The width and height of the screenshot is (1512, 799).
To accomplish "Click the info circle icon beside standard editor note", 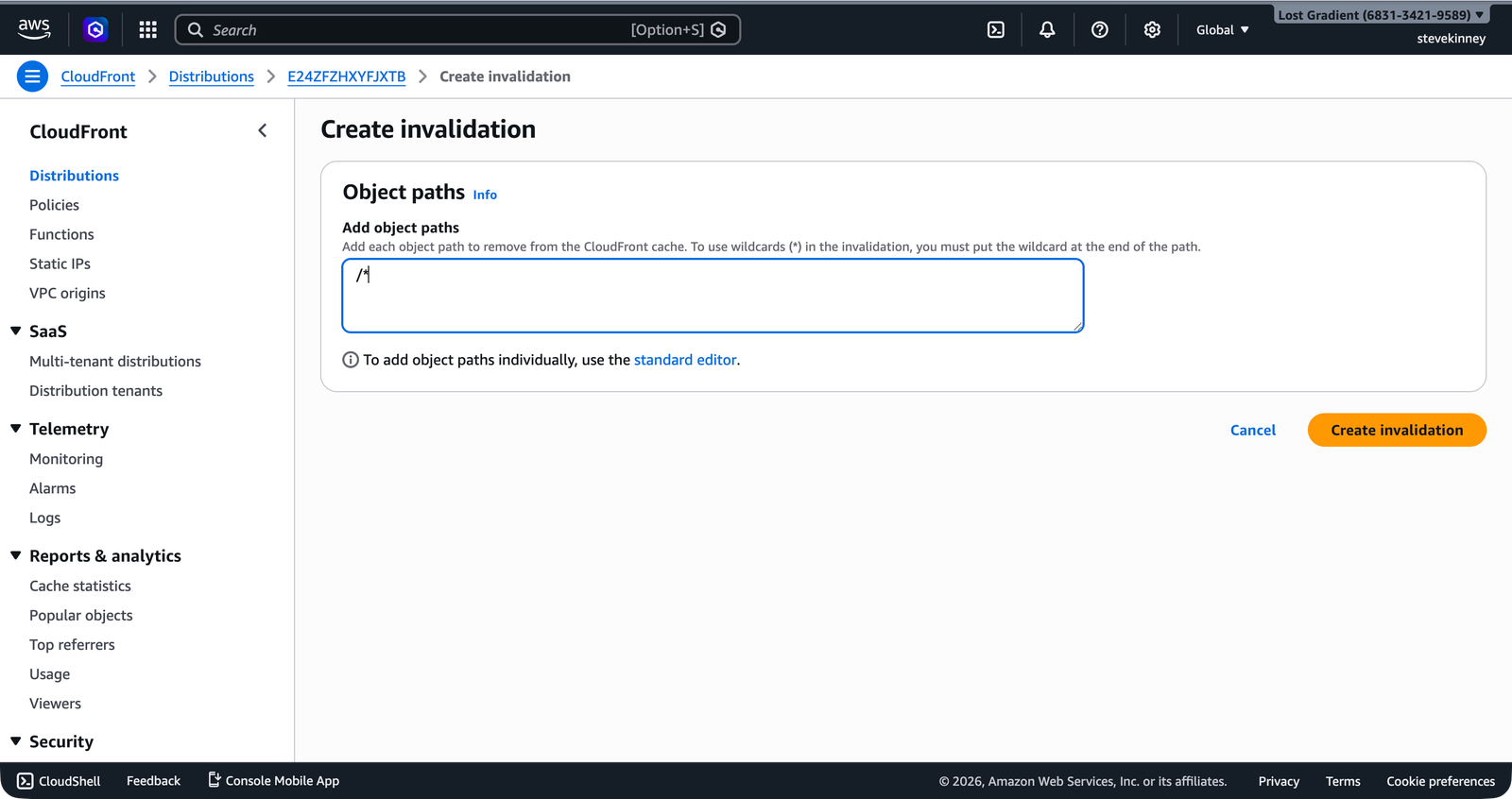I will (x=351, y=360).
